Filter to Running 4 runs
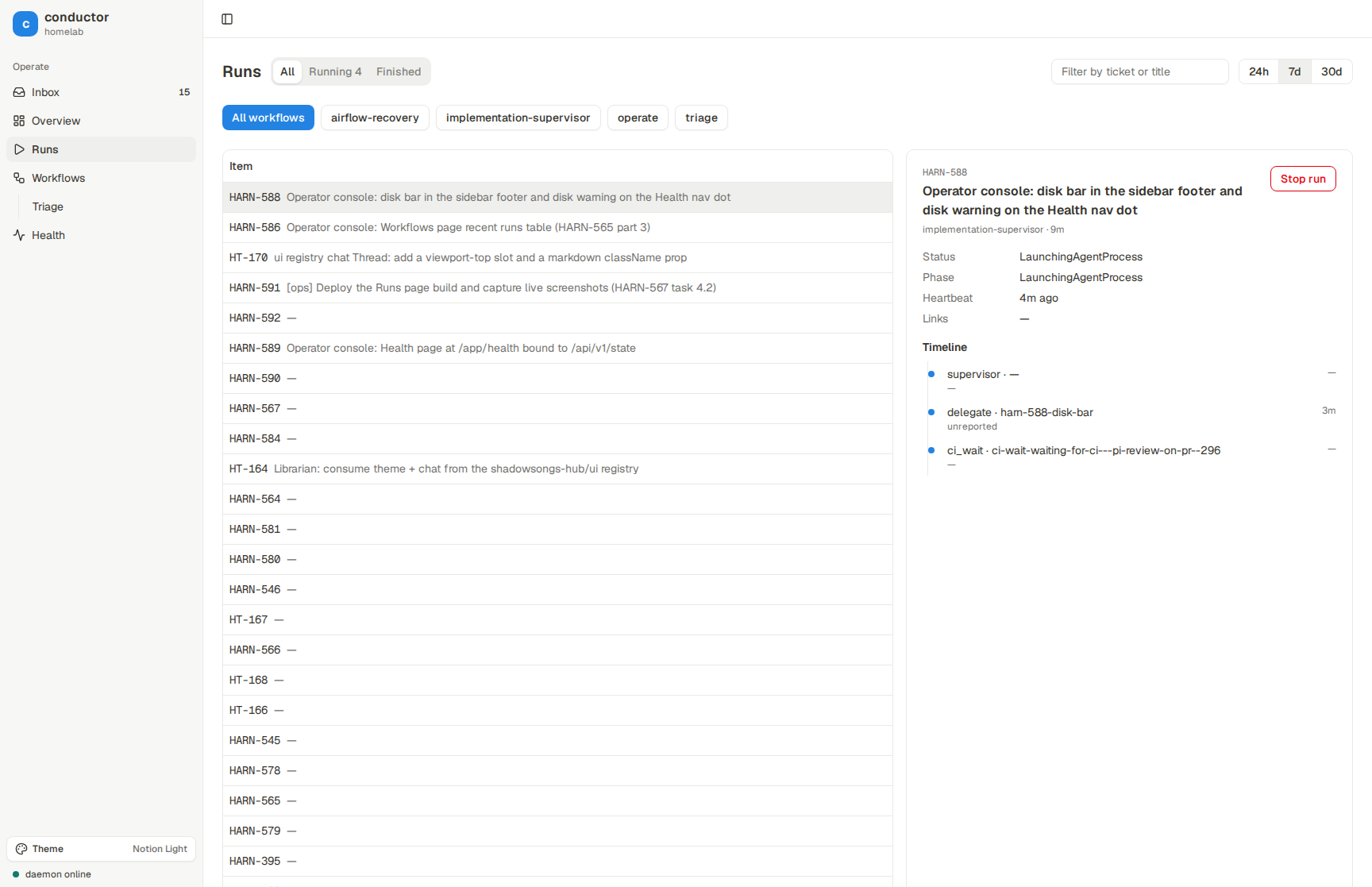The width and height of the screenshot is (1372, 887). [335, 71]
